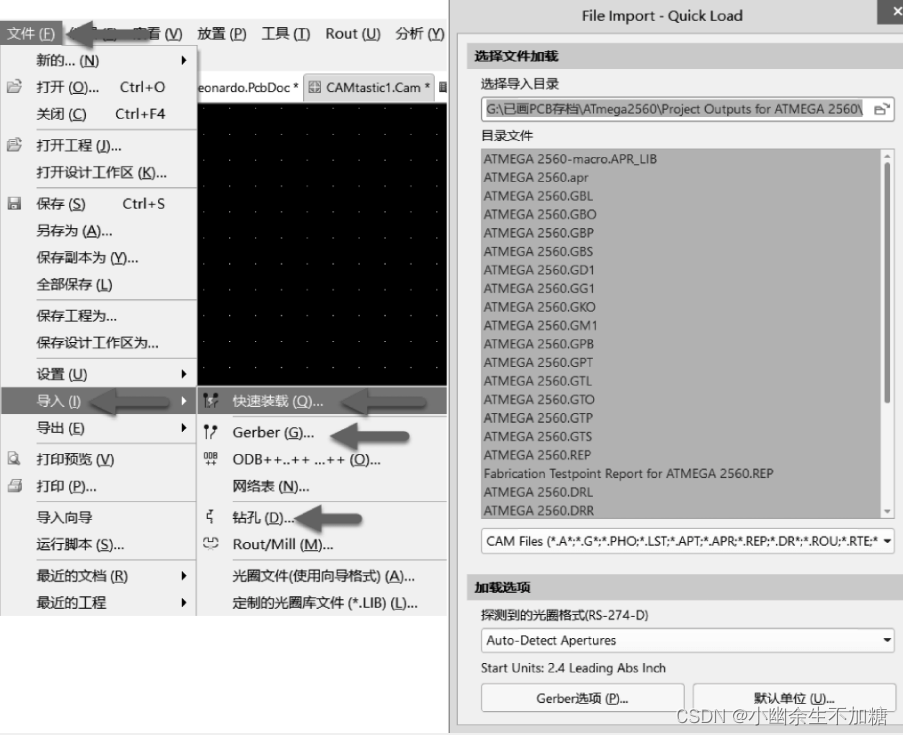
Task: Choose Open Design Workspace entry
Action: pos(99,172)
